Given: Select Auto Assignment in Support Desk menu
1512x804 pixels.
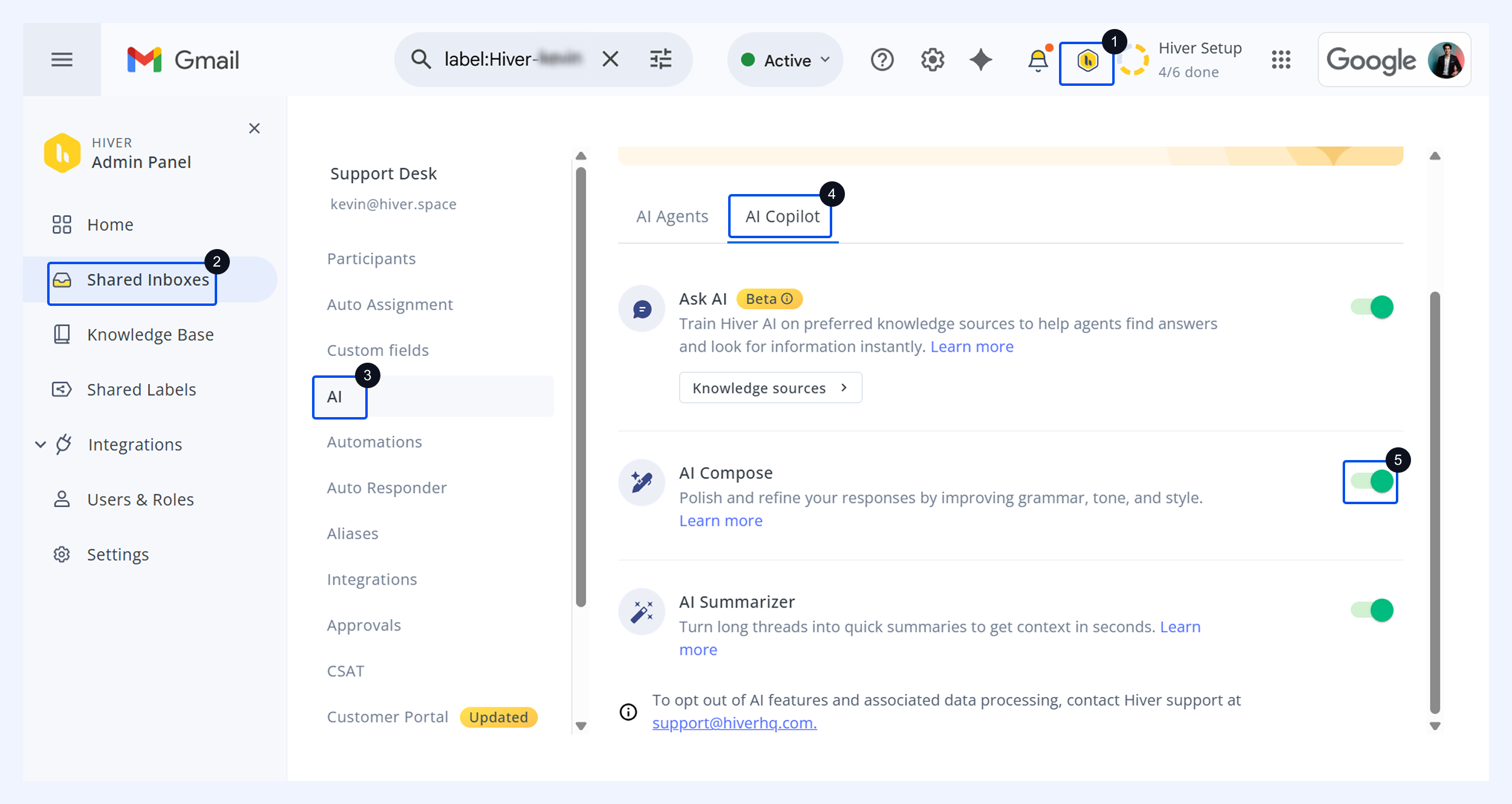Looking at the screenshot, I should tap(389, 305).
